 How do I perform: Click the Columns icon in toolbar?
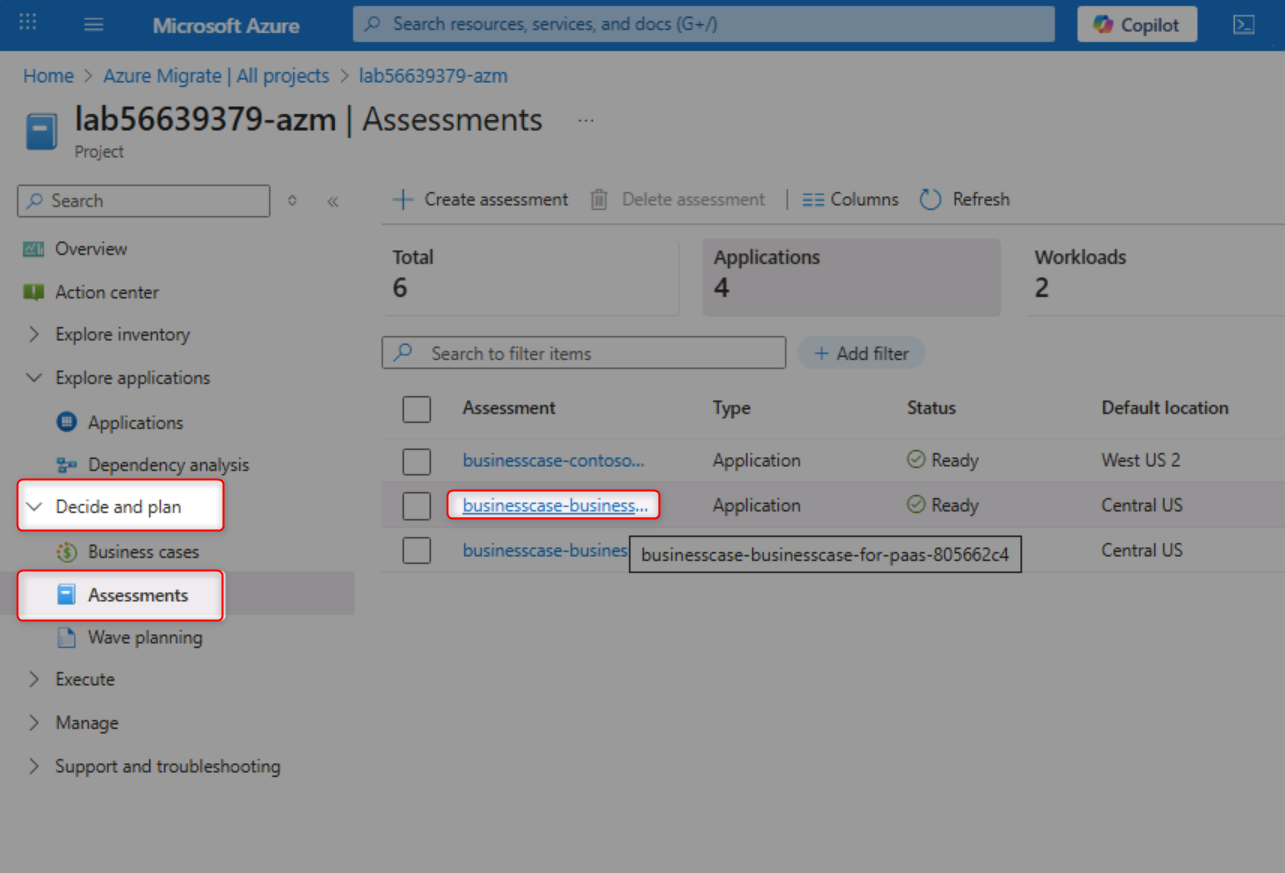[x=813, y=200]
